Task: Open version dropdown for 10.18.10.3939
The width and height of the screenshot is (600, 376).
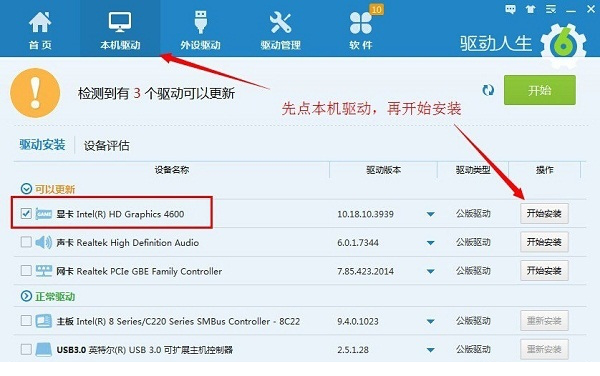Action: tap(430, 214)
